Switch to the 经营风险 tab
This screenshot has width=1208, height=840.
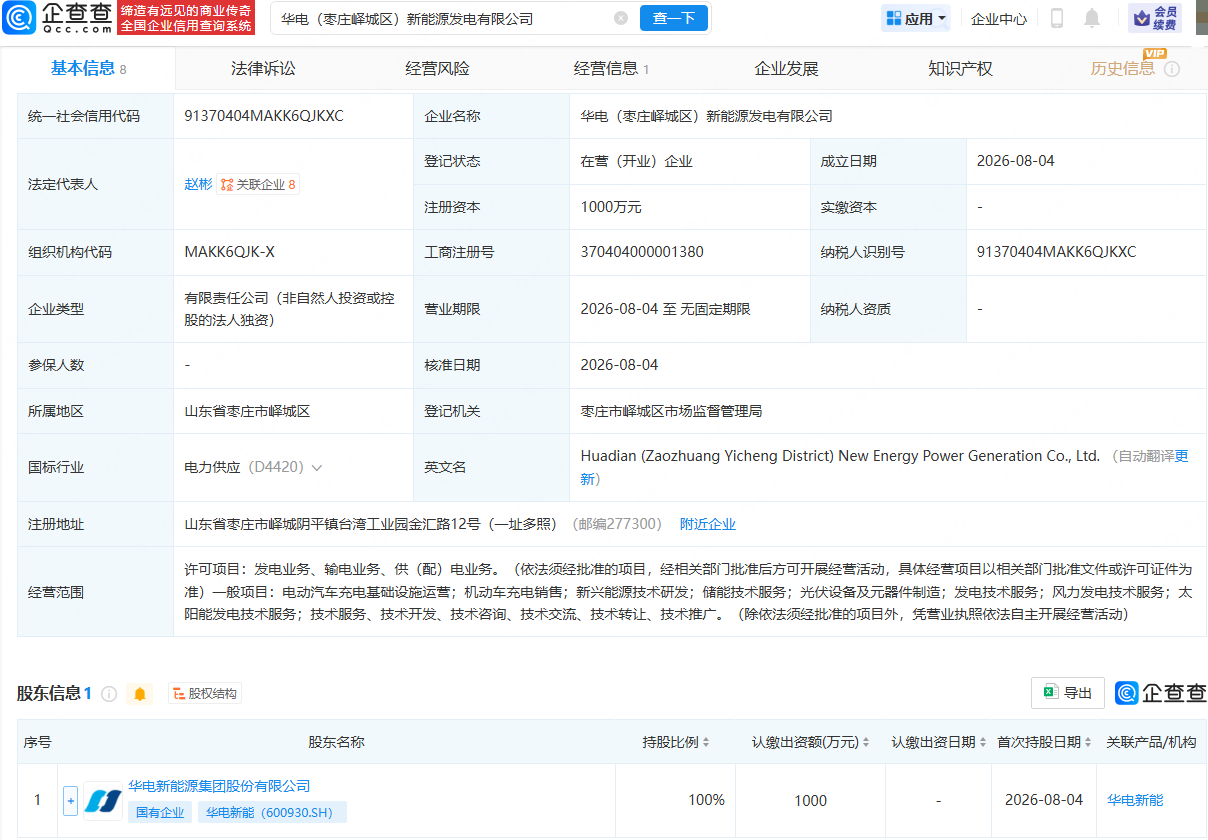[437, 68]
